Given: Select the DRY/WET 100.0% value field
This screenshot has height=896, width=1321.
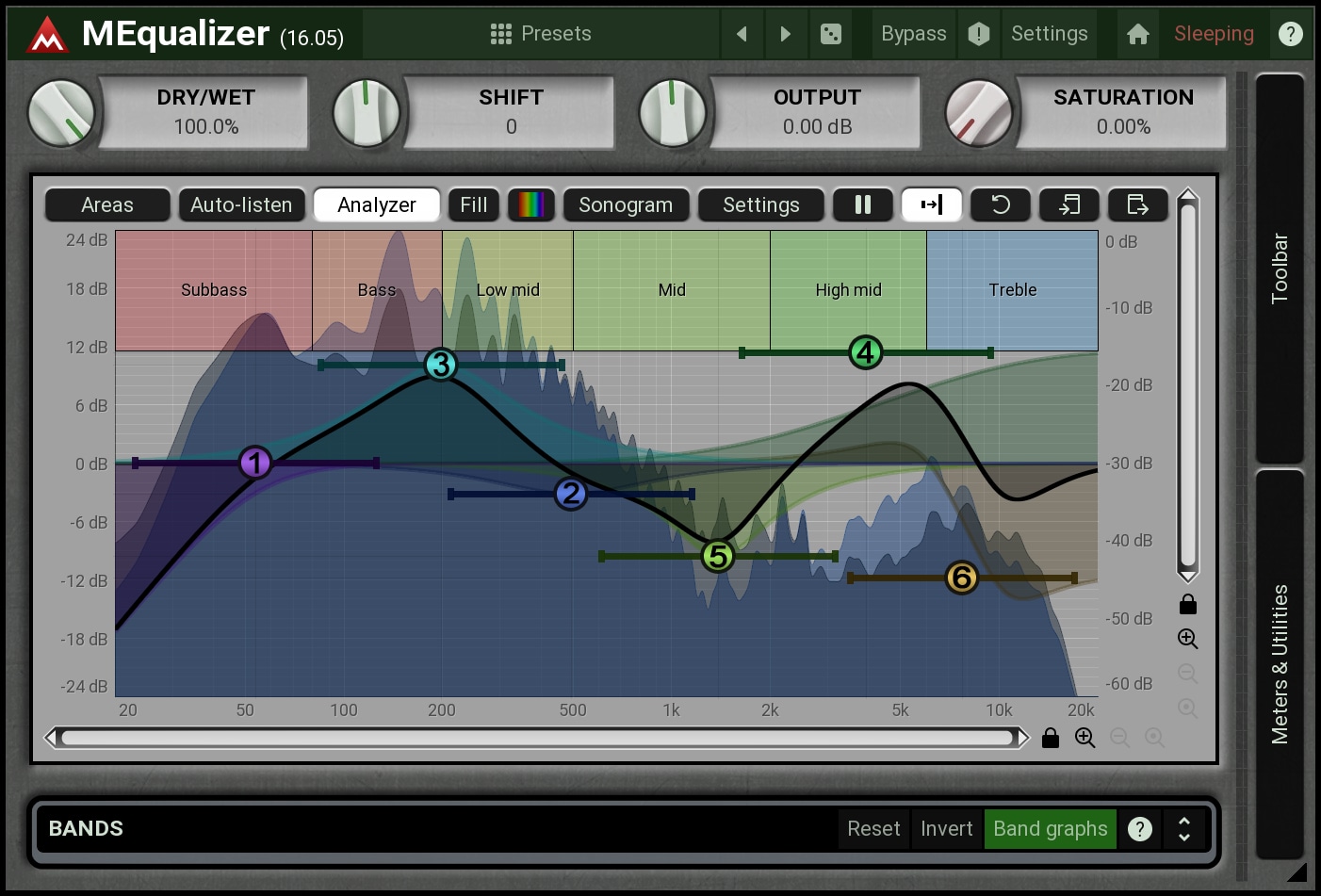Looking at the screenshot, I should tap(205, 112).
